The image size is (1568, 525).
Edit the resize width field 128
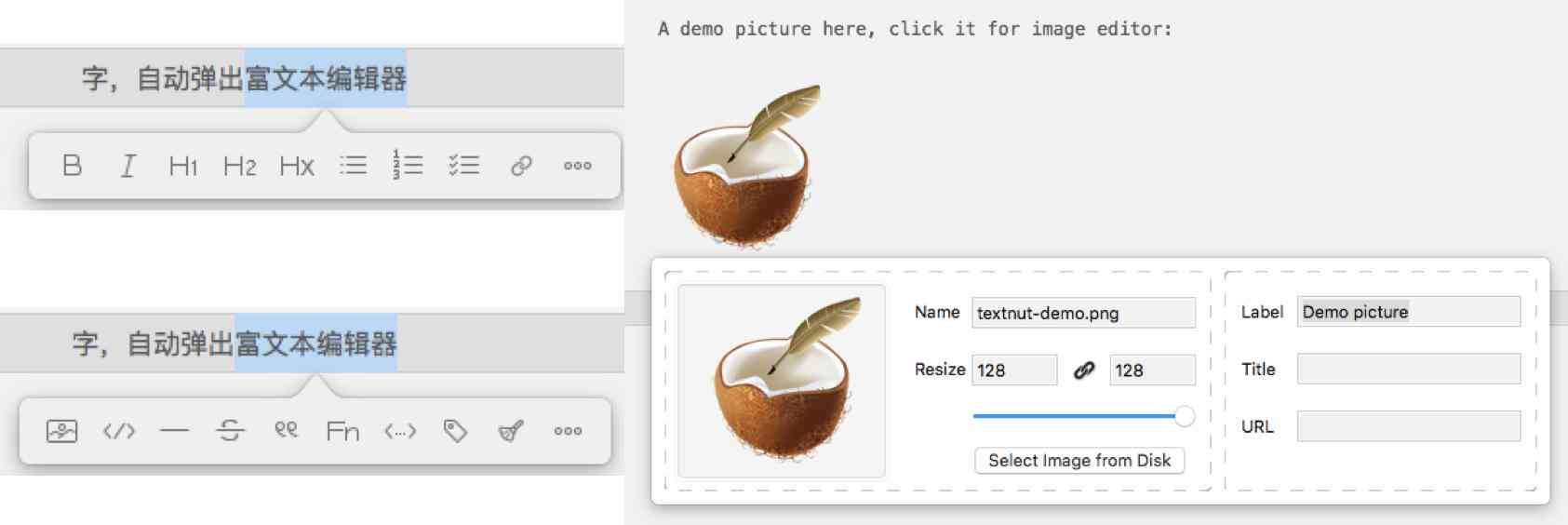(1014, 370)
